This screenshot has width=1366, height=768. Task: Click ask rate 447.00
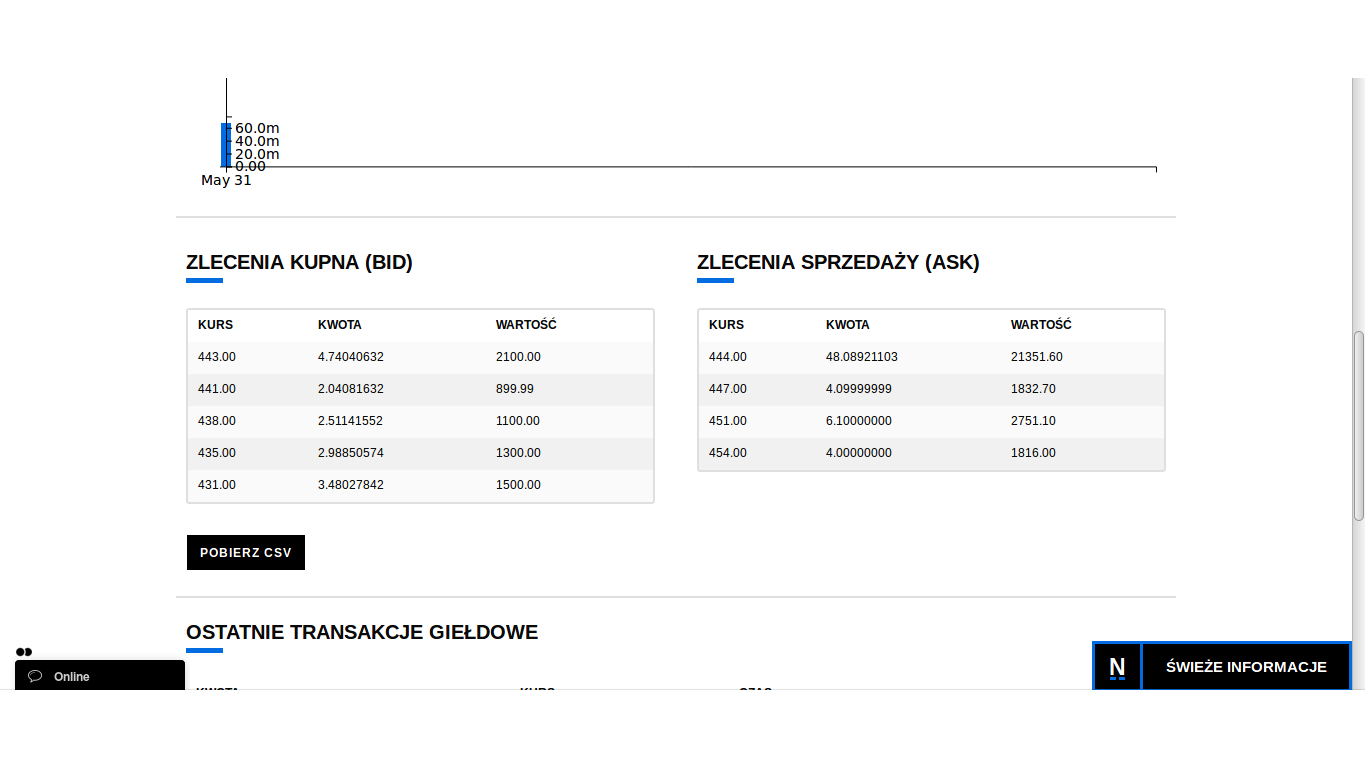tap(728, 389)
